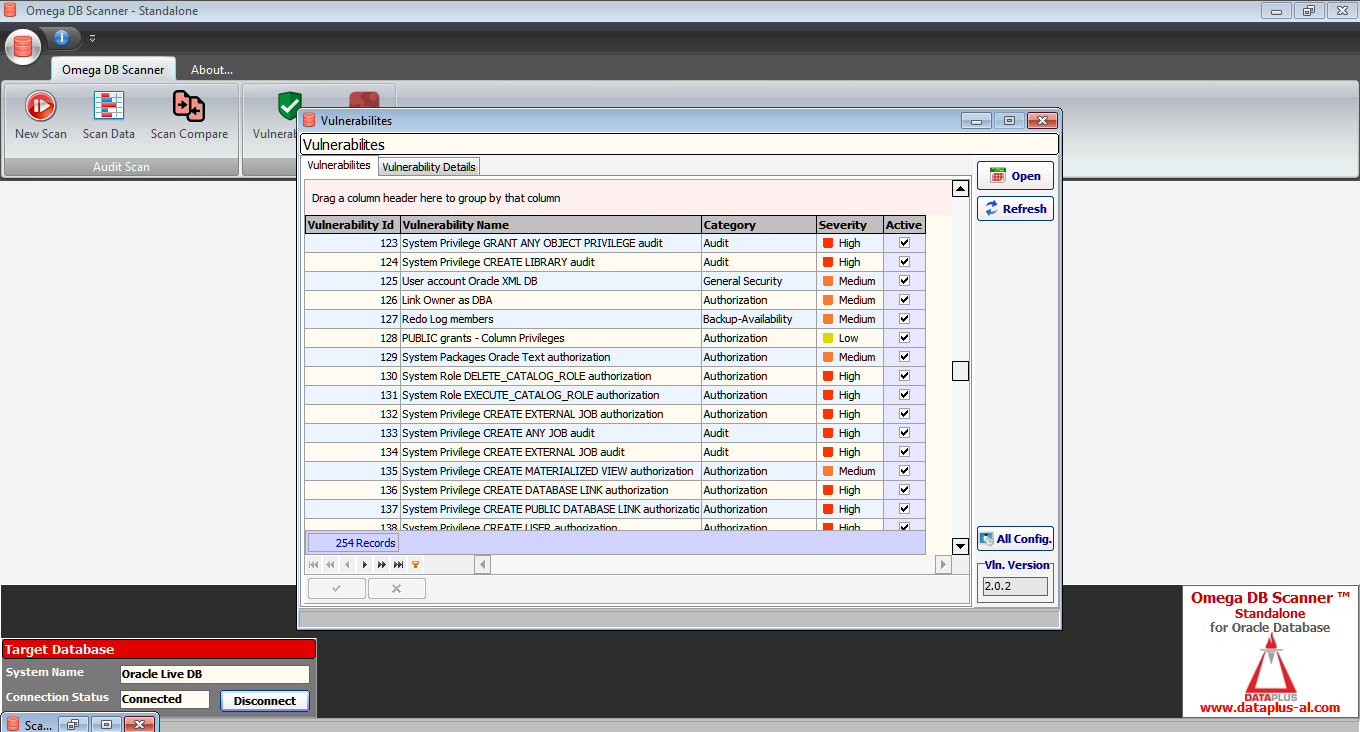Maximize the minimized Sca... window
The height and width of the screenshot is (732, 1360).
pos(106,724)
